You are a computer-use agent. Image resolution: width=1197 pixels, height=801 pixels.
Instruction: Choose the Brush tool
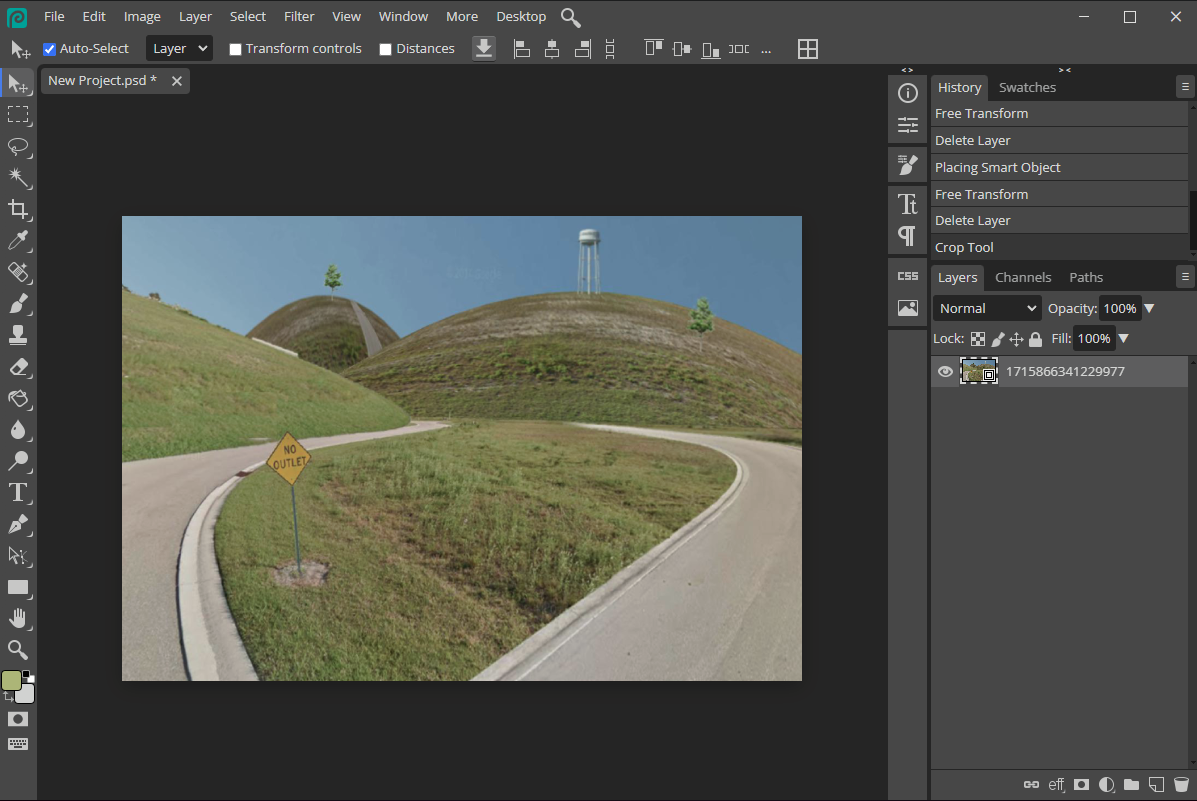18,304
